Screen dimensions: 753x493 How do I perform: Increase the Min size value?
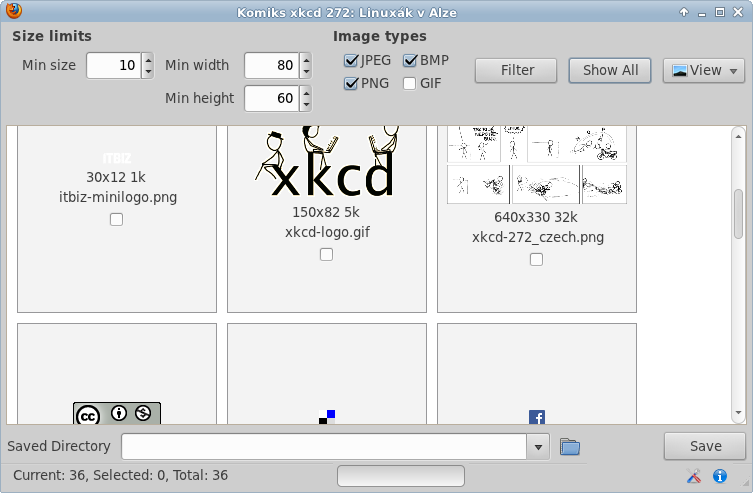(148, 60)
